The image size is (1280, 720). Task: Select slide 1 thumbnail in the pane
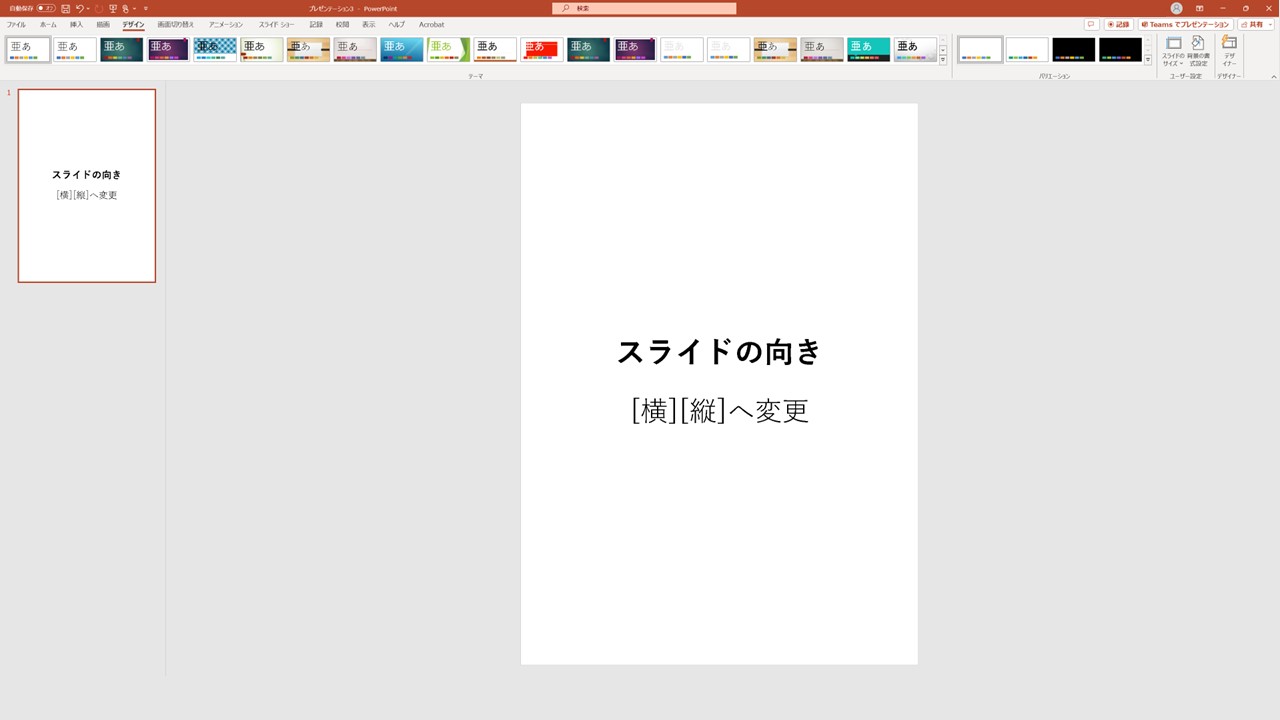tap(87, 184)
